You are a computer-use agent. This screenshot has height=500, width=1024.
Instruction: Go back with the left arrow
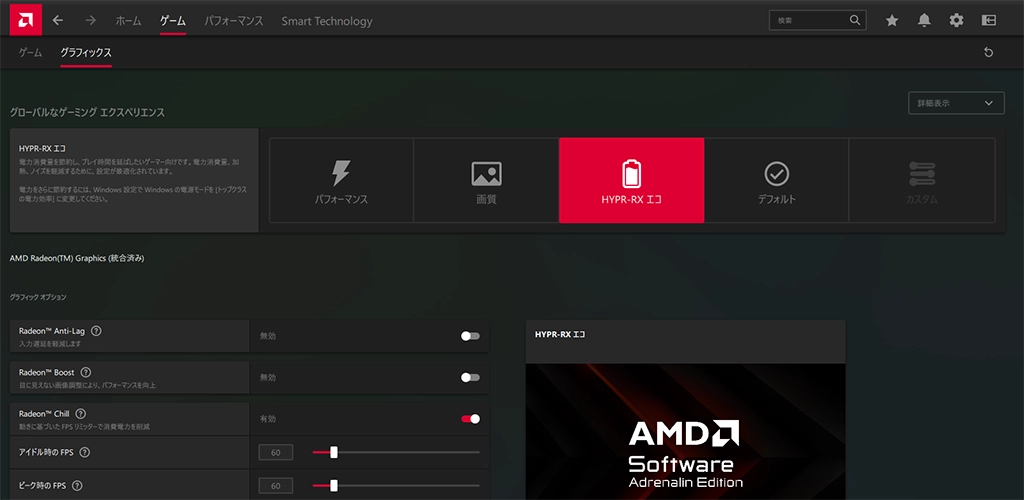click(x=58, y=20)
